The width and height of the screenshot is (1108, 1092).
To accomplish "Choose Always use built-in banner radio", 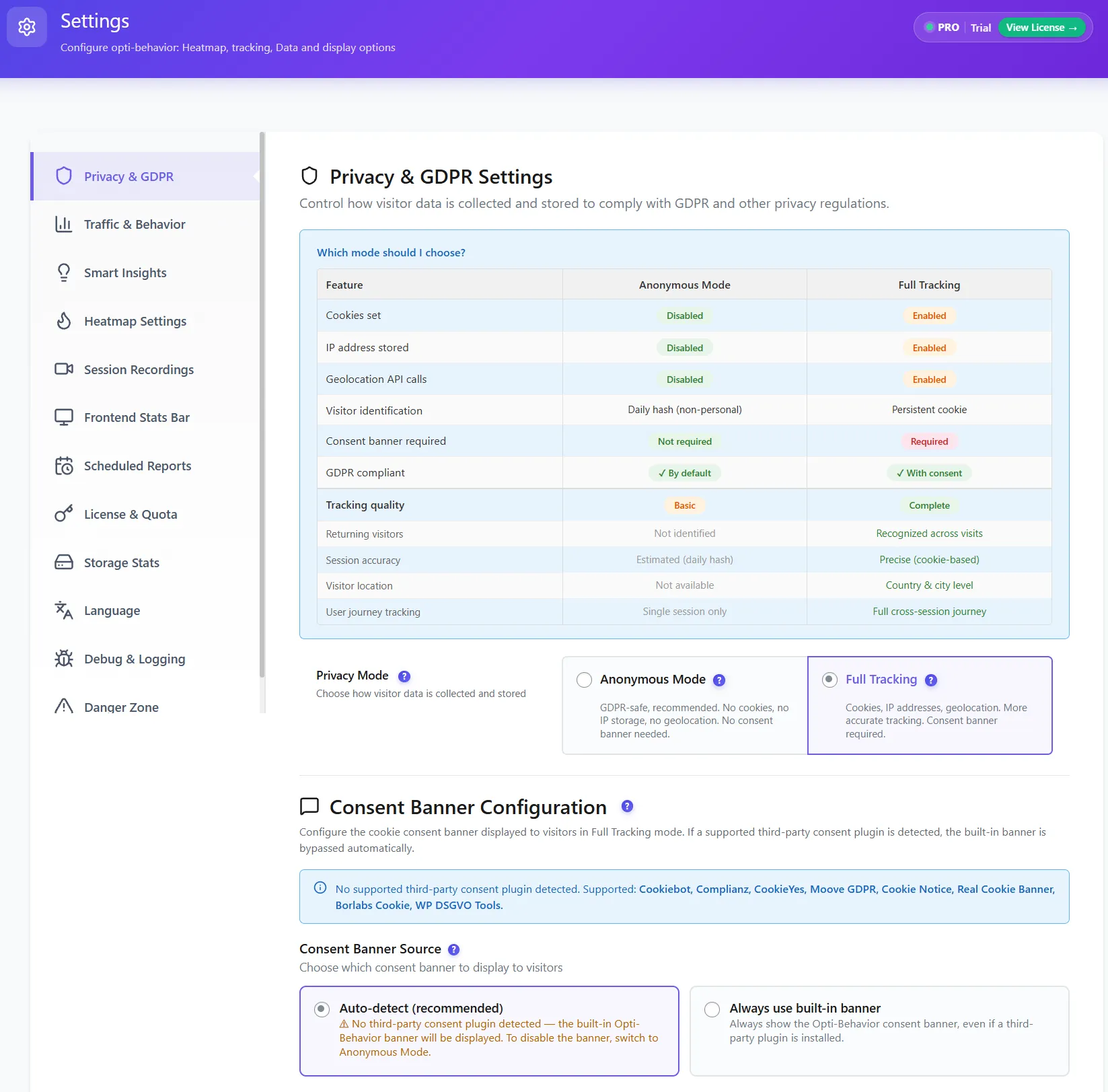I will (x=712, y=1009).
